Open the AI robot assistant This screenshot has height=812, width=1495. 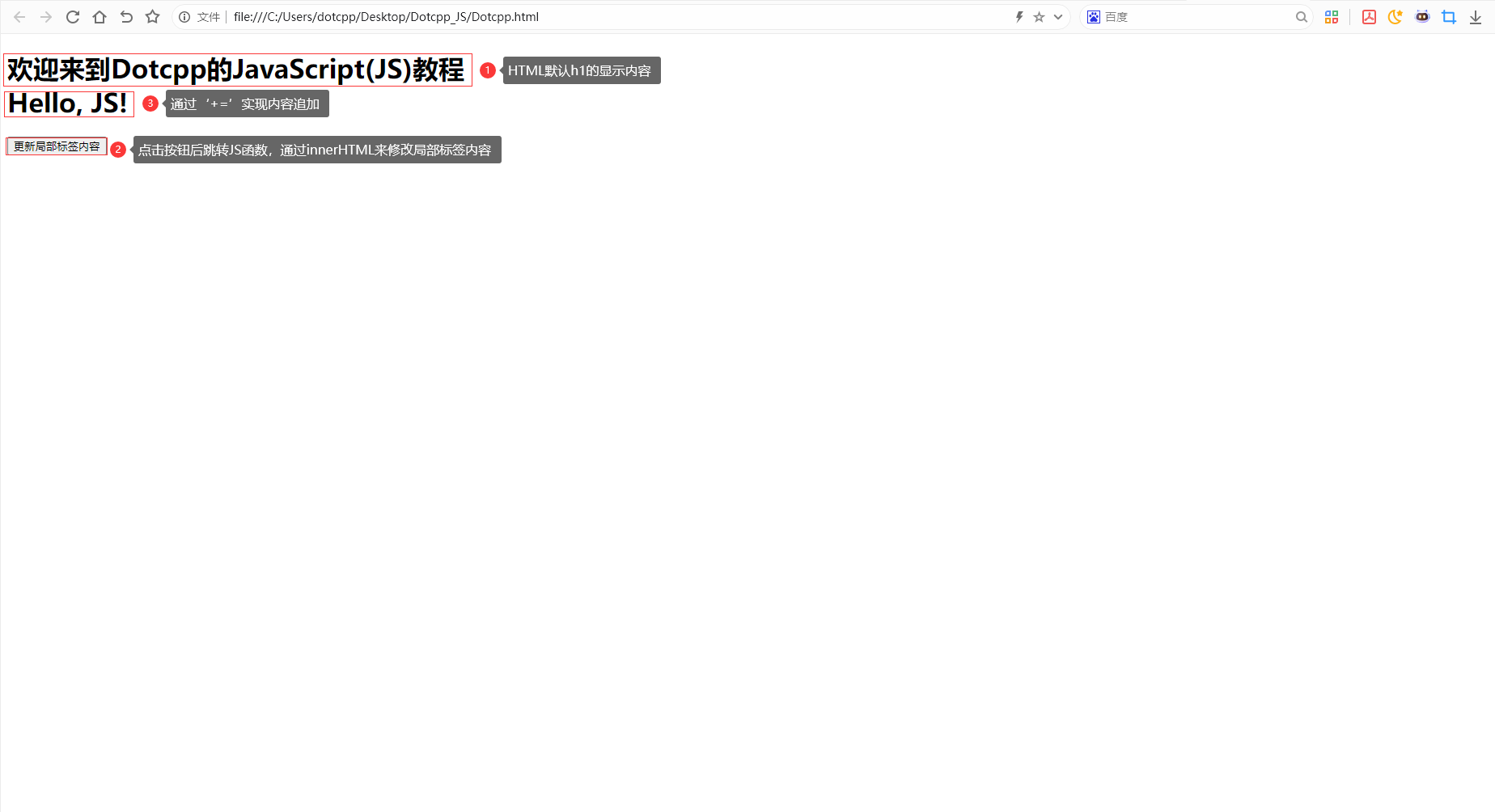[1422, 16]
